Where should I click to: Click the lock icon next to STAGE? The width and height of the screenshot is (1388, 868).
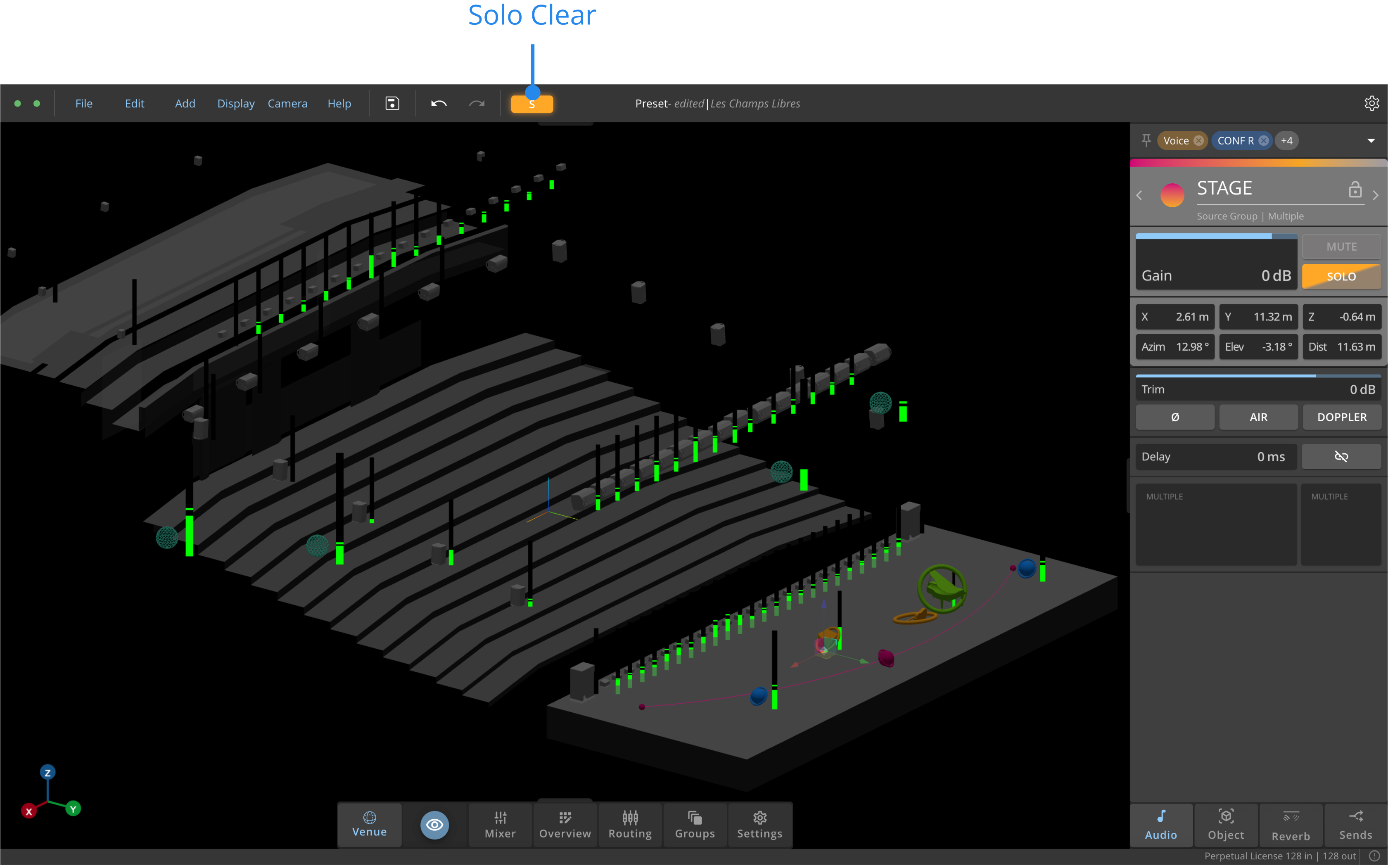1355,190
